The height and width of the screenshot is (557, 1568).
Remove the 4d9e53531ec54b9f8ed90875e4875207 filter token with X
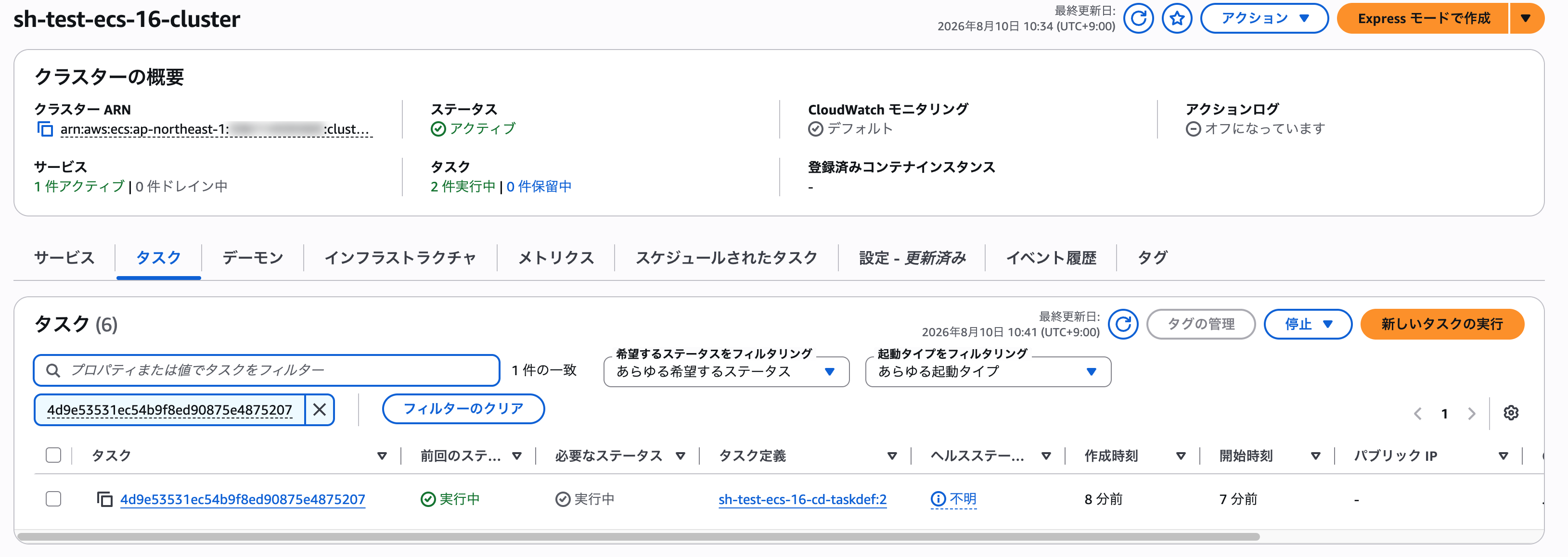(x=320, y=410)
